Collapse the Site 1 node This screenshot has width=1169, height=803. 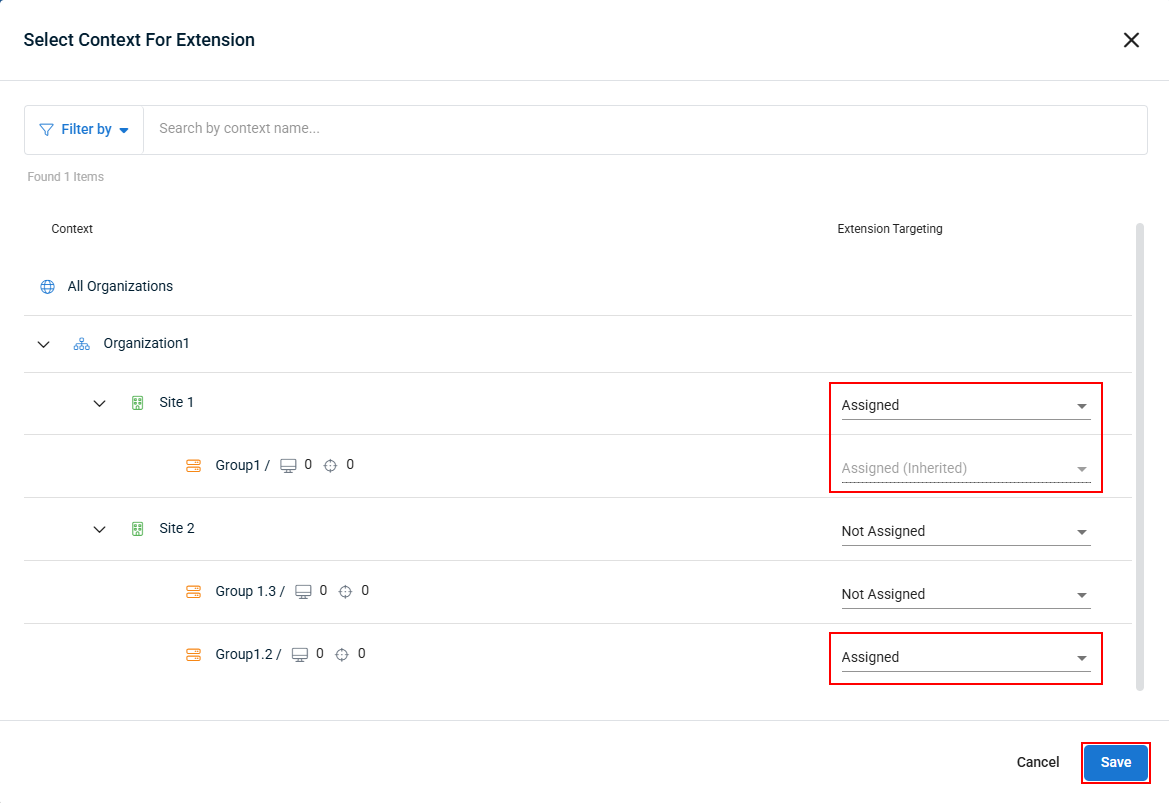coord(99,403)
